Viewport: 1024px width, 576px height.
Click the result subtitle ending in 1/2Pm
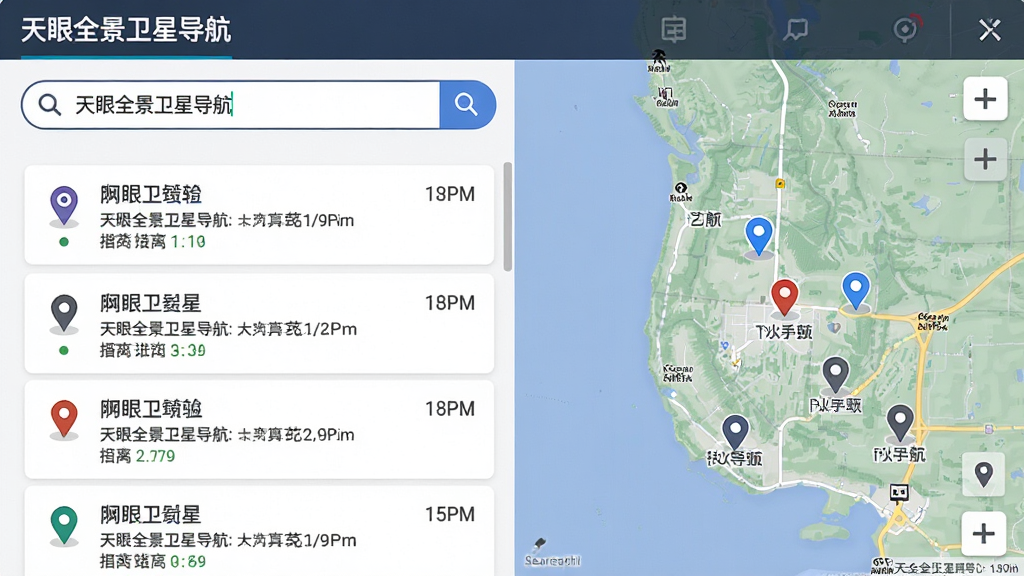tap(229, 328)
